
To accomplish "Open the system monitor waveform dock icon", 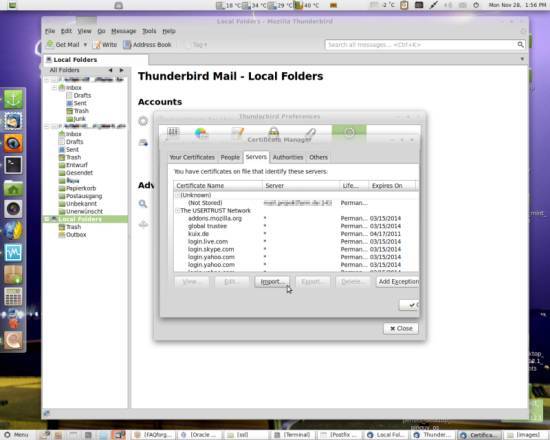I will click(x=13, y=253).
